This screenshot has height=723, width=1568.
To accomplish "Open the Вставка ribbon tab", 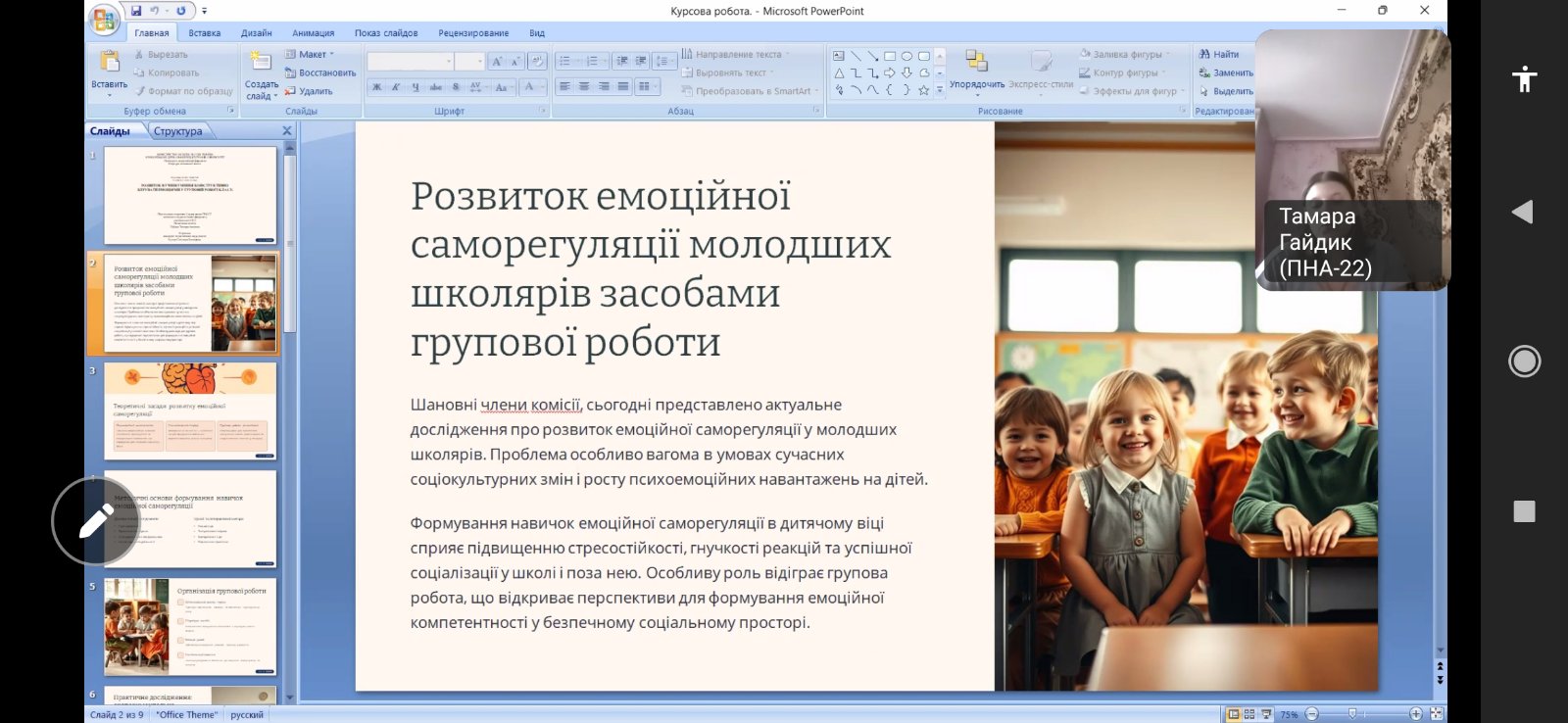I will point(204,33).
